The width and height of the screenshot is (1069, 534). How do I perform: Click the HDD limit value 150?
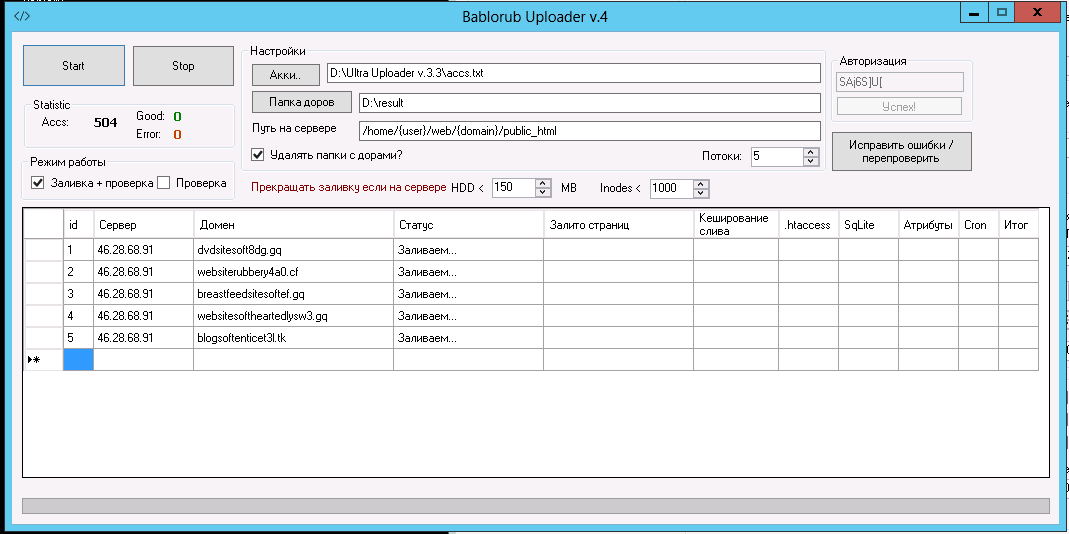pos(512,188)
